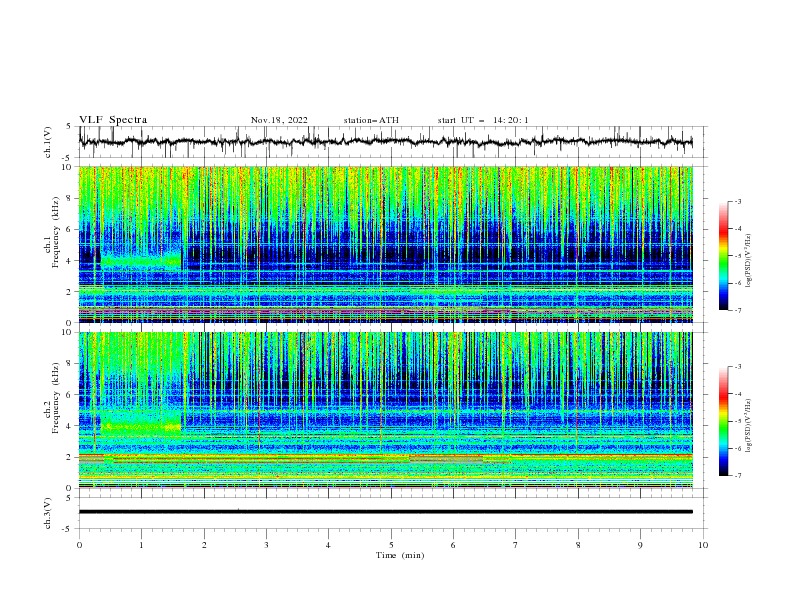The height and width of the screenshot is (612, 792).
Task: Click the "ch.3(V)" axis label
Action: (47, 513)
